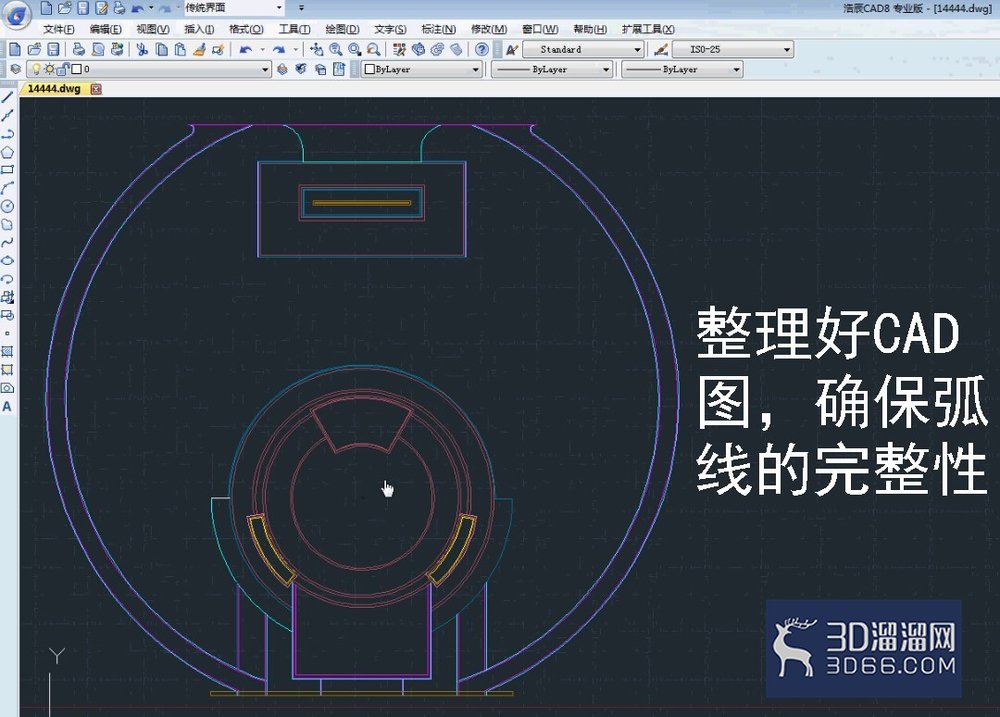1000x717 pixels.
Task: Select the Hatch tool in draw toolbar
Action: point(7,351)
